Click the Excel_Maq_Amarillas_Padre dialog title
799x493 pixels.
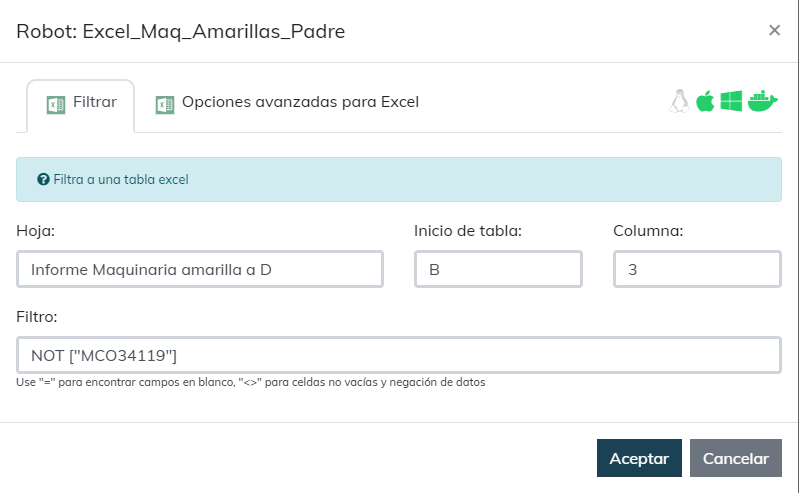coord(181,32)
